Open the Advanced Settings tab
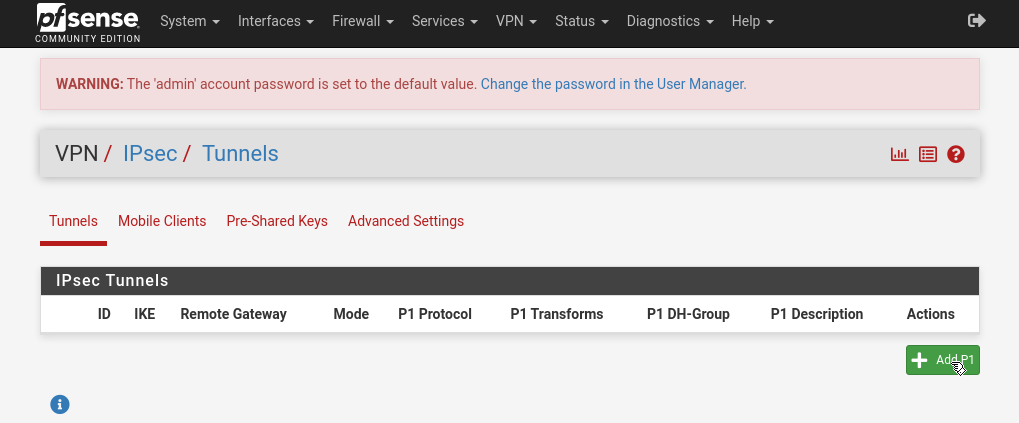The width and height of the screenshot is (1019, 423). [406, 221]
